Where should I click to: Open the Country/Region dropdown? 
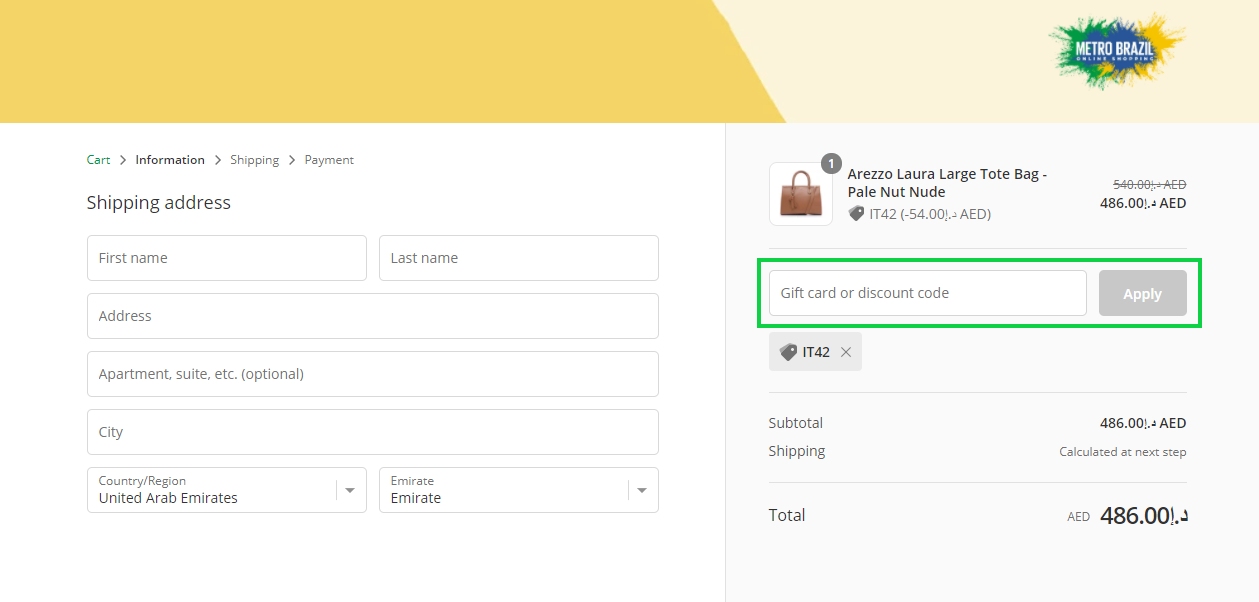(226, 490)
